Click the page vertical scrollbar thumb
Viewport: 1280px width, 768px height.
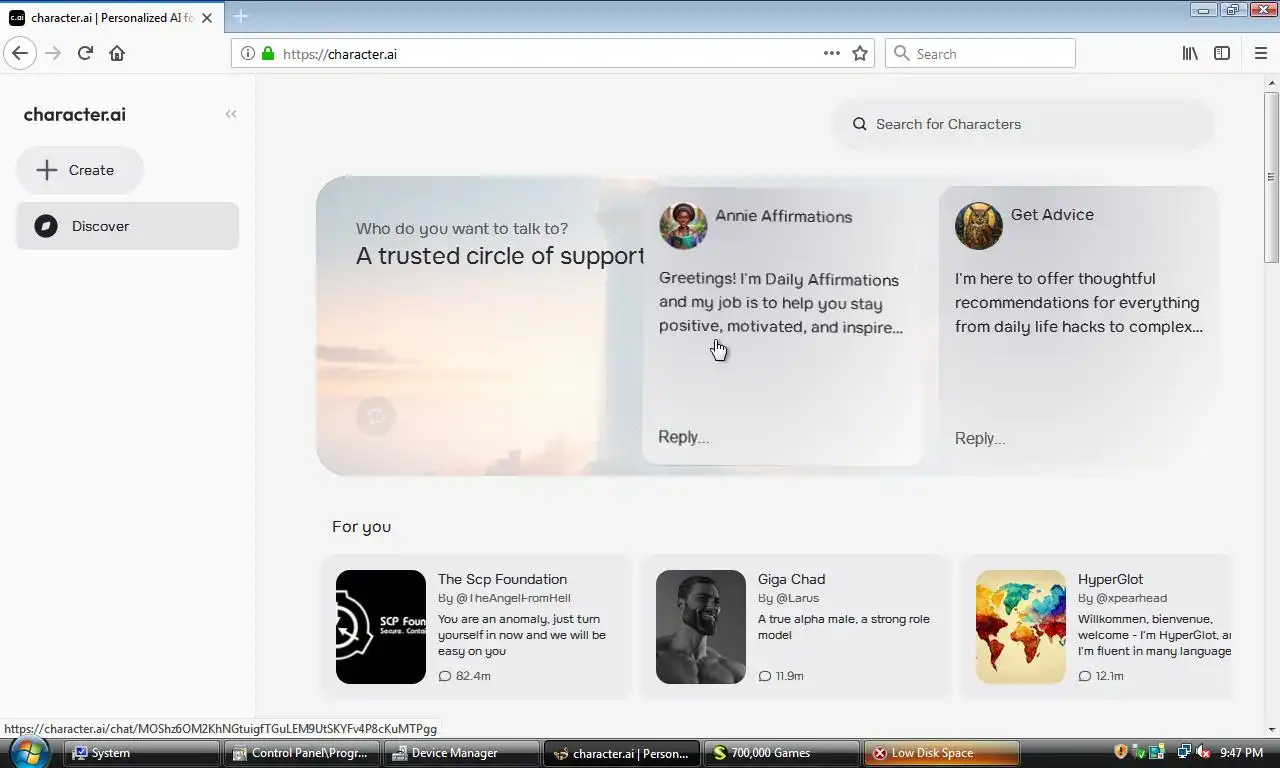[x=1271, y=178]
